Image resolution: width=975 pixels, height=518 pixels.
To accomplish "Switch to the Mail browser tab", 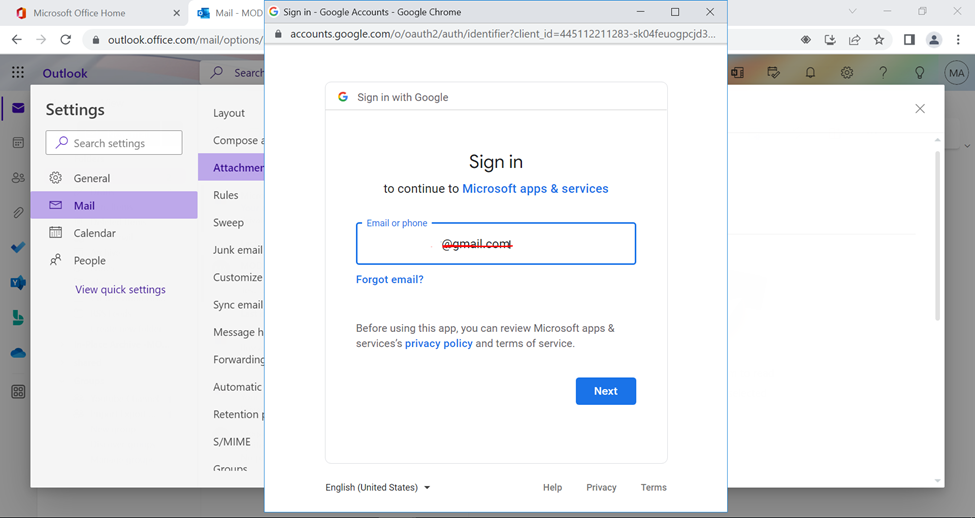I will click(x=227, y=13).
